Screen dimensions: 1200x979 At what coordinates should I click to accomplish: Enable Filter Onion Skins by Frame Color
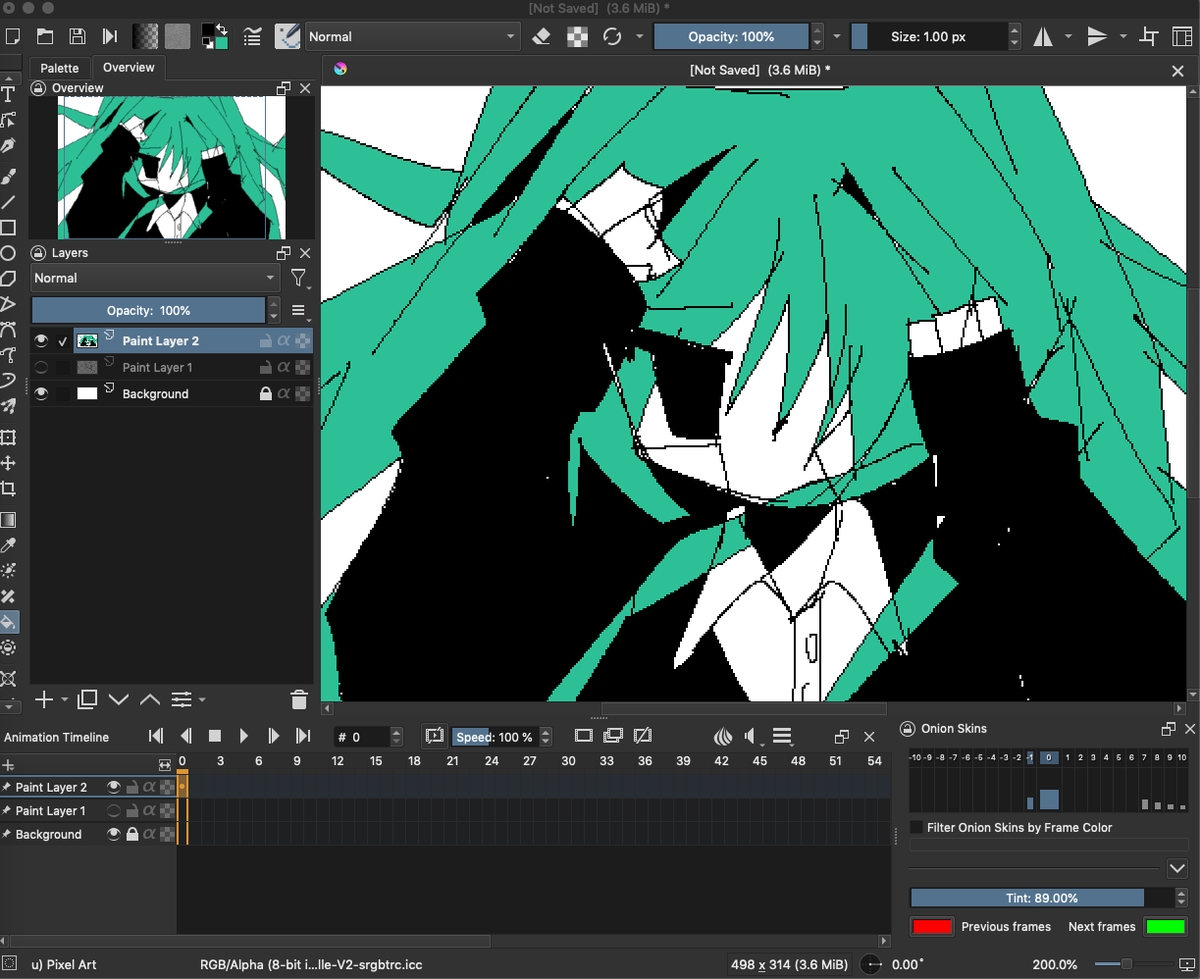917,827
